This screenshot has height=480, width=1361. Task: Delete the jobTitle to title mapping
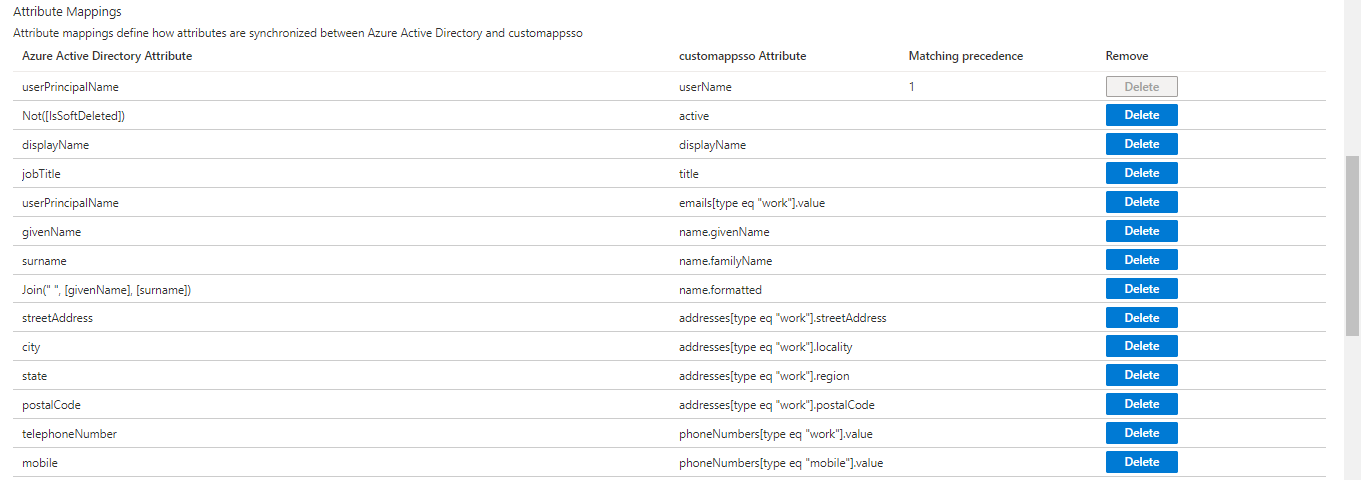click(1141, 173)
